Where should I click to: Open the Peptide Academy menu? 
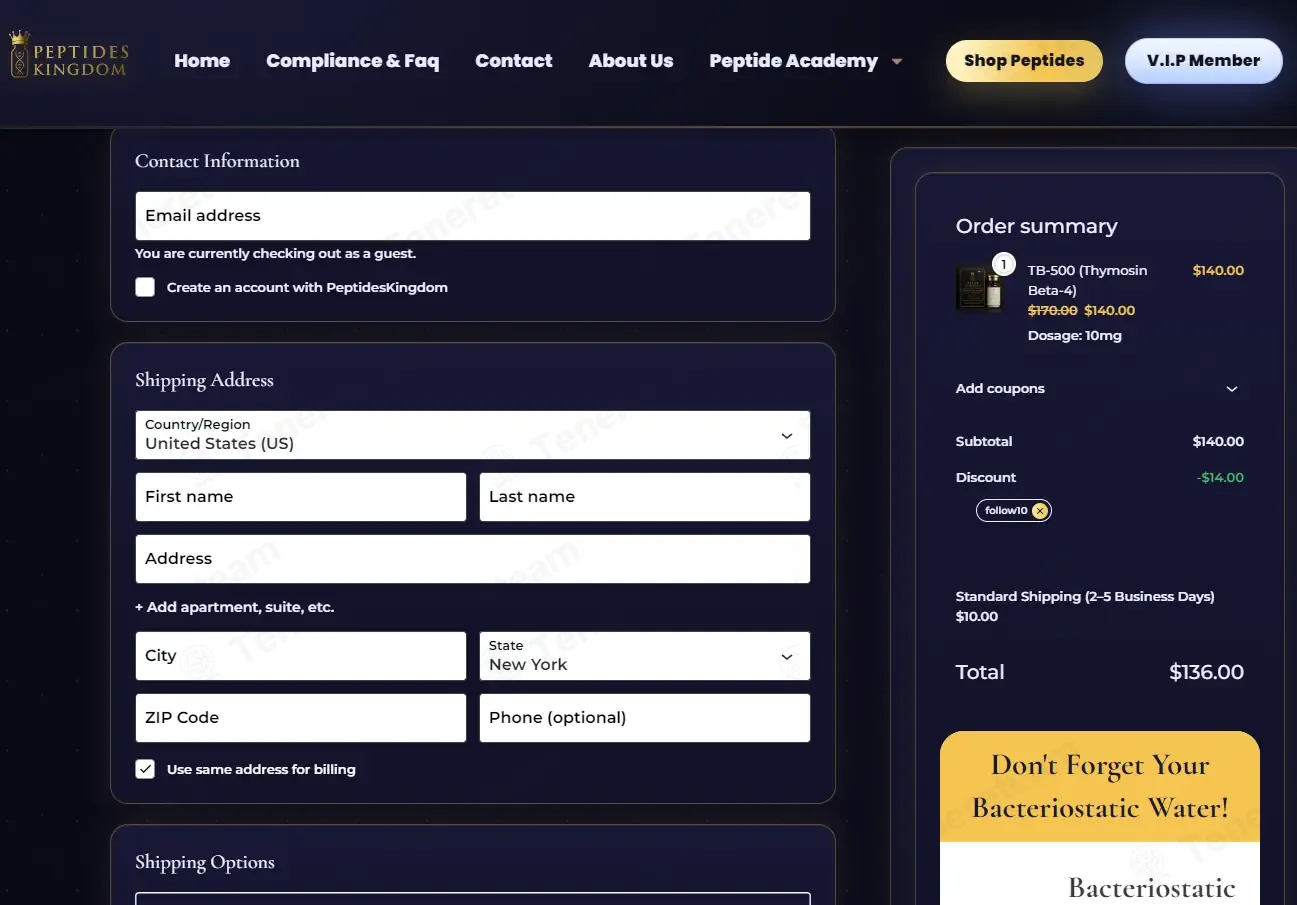pyautogui.click(x=794, y=61)
